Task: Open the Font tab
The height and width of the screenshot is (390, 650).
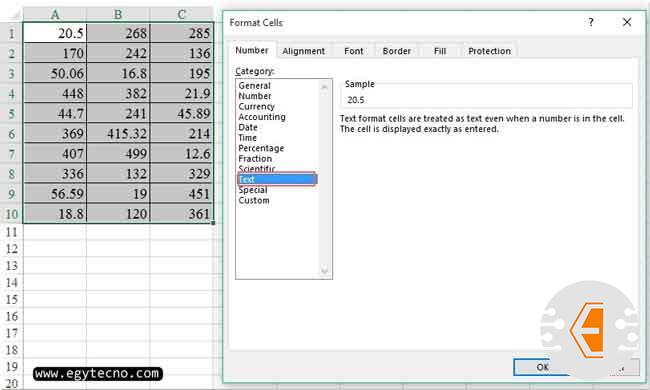Action: (353, 51)
